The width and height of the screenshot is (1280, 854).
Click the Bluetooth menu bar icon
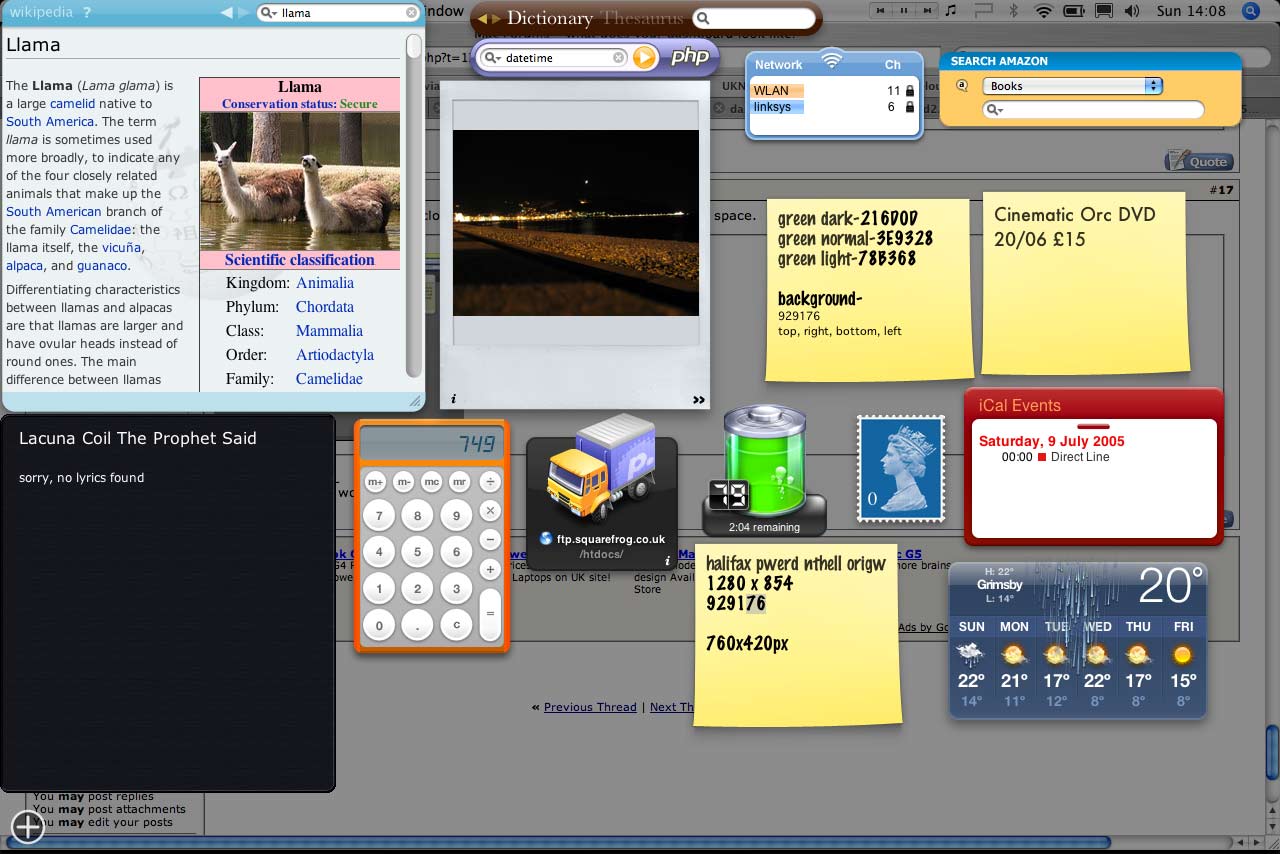coord(1012,11)
